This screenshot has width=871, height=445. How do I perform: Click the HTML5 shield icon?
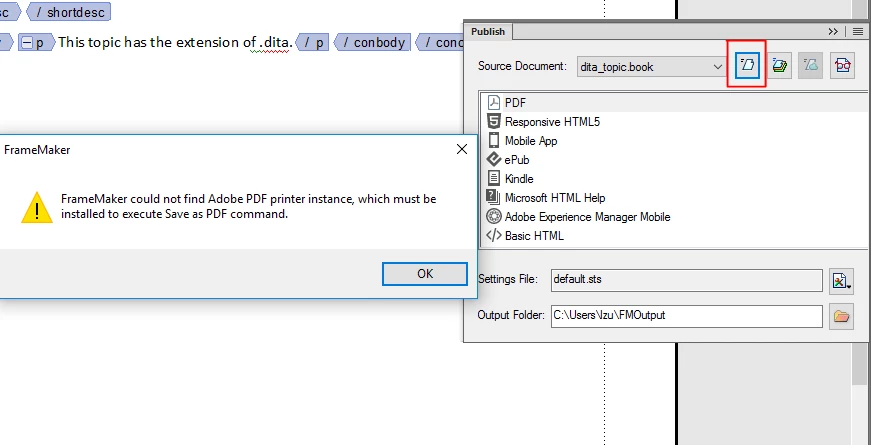(x=493, y=121)
